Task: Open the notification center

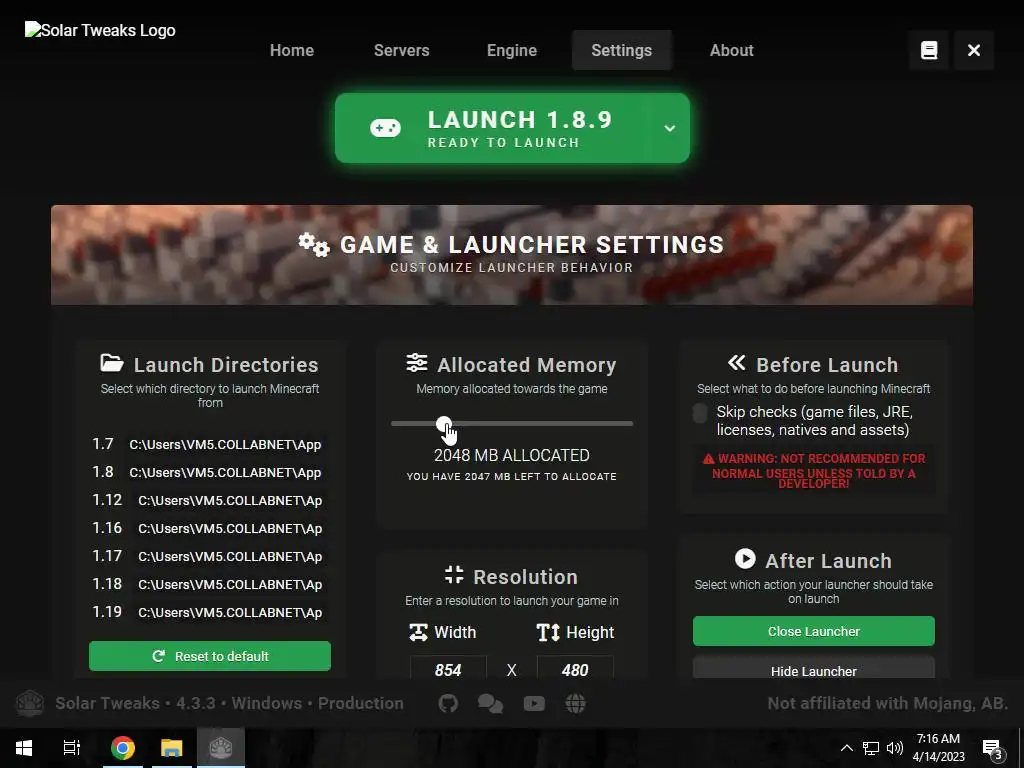Action: click(993, 748)
